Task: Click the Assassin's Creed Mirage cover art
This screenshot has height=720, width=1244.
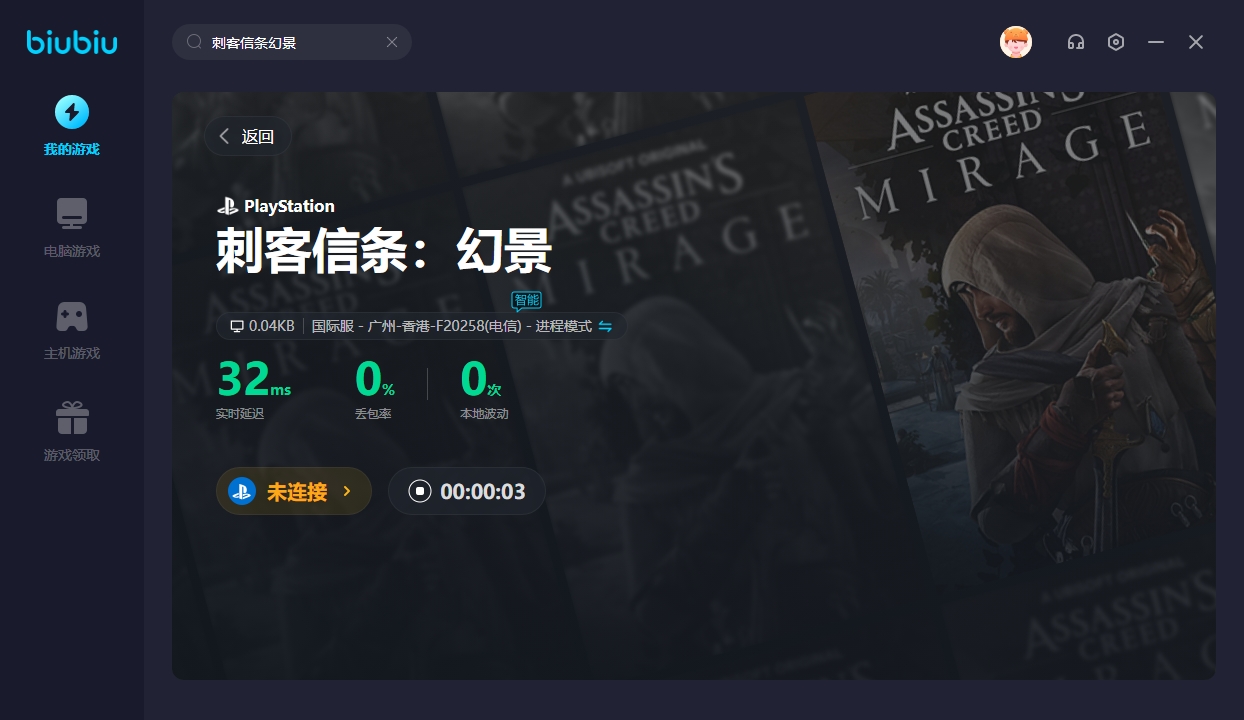Action: coord(1010,340)
